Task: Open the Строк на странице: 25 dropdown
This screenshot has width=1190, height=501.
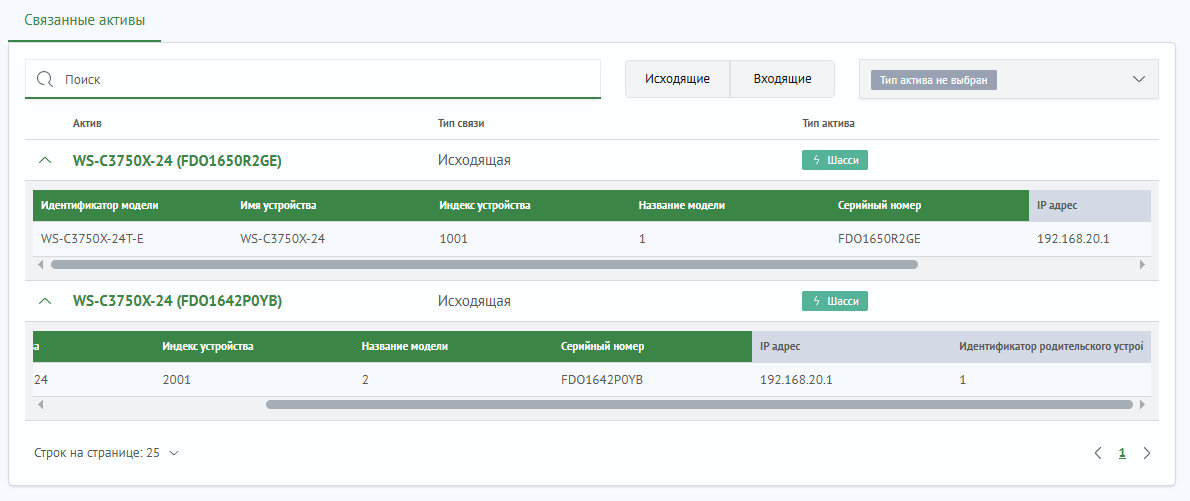Action: pyautogui.click(x=106, y=453)
